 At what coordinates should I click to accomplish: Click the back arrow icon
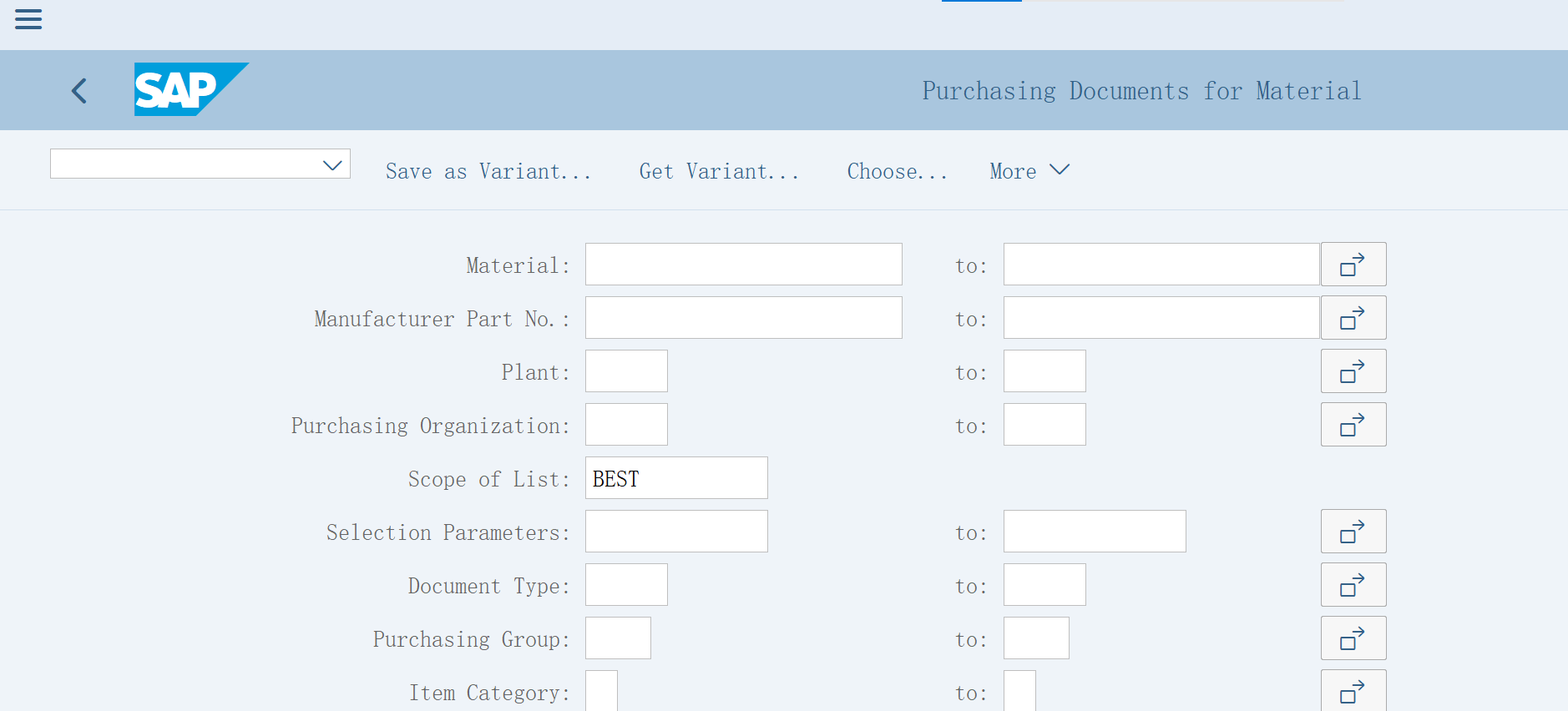point(80,90)
